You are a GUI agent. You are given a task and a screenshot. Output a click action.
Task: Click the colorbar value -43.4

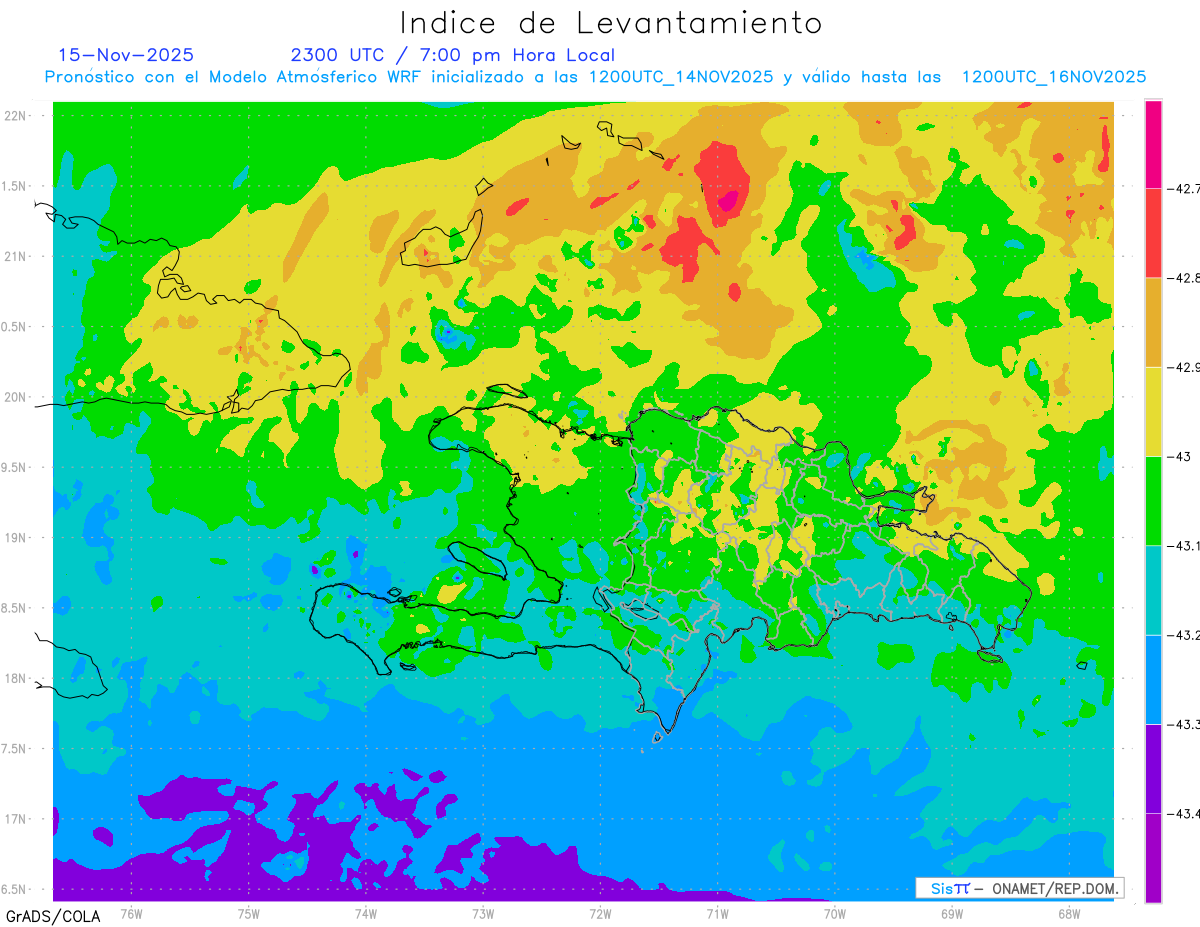click(1183, 813)
